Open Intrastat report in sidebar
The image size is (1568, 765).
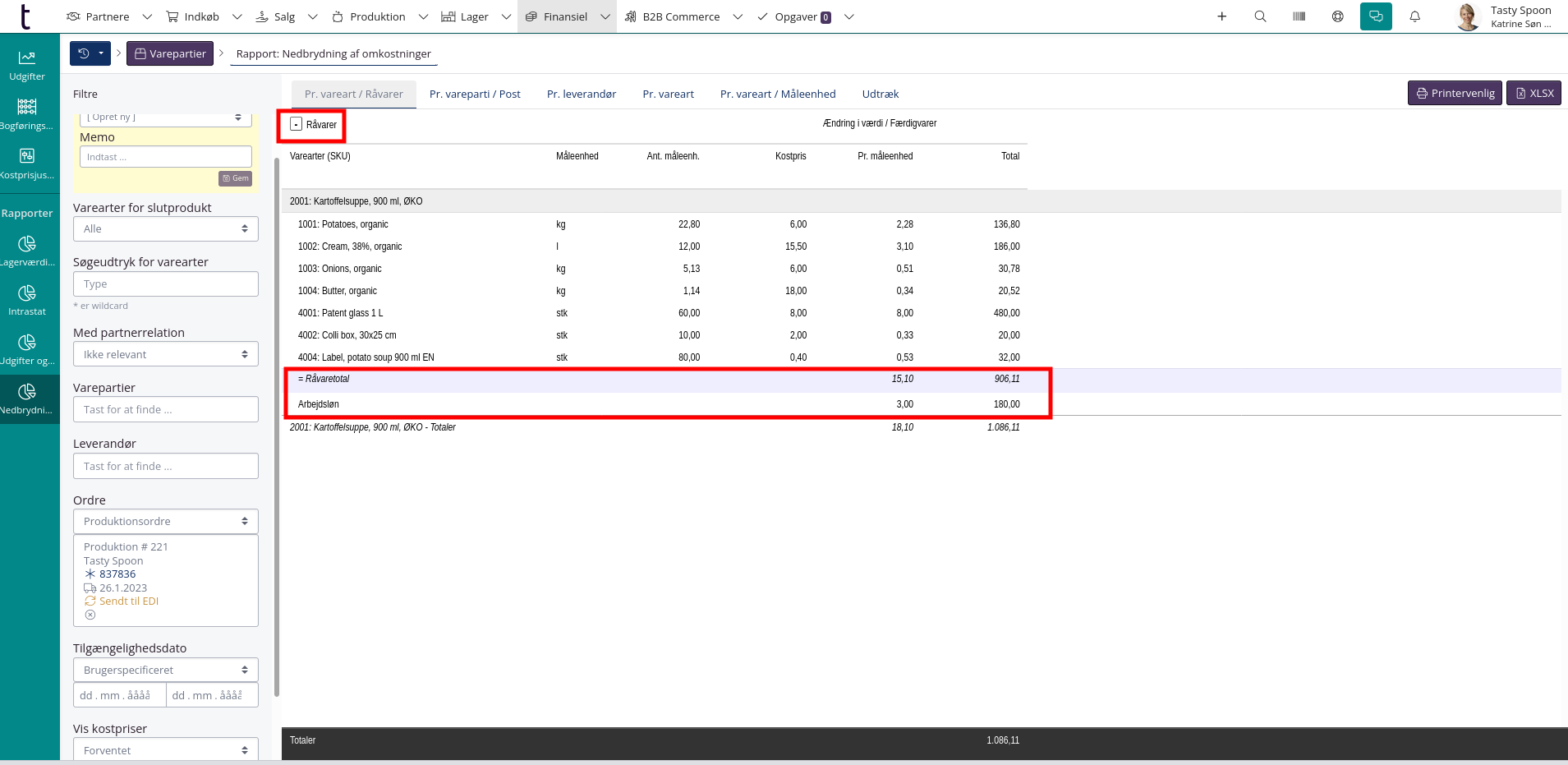click(x=27, y=300)
